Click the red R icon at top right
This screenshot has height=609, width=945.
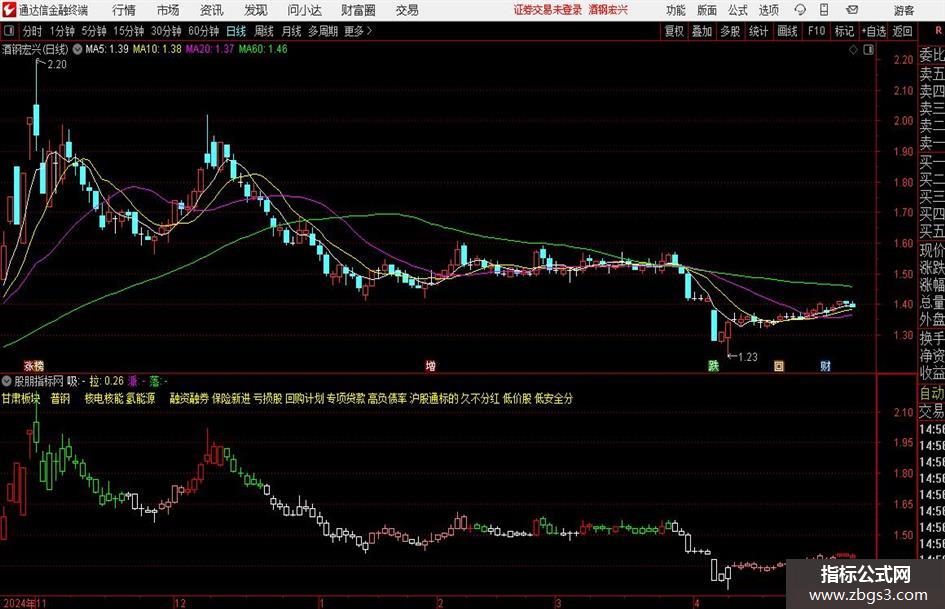click(x=939, y=30)
